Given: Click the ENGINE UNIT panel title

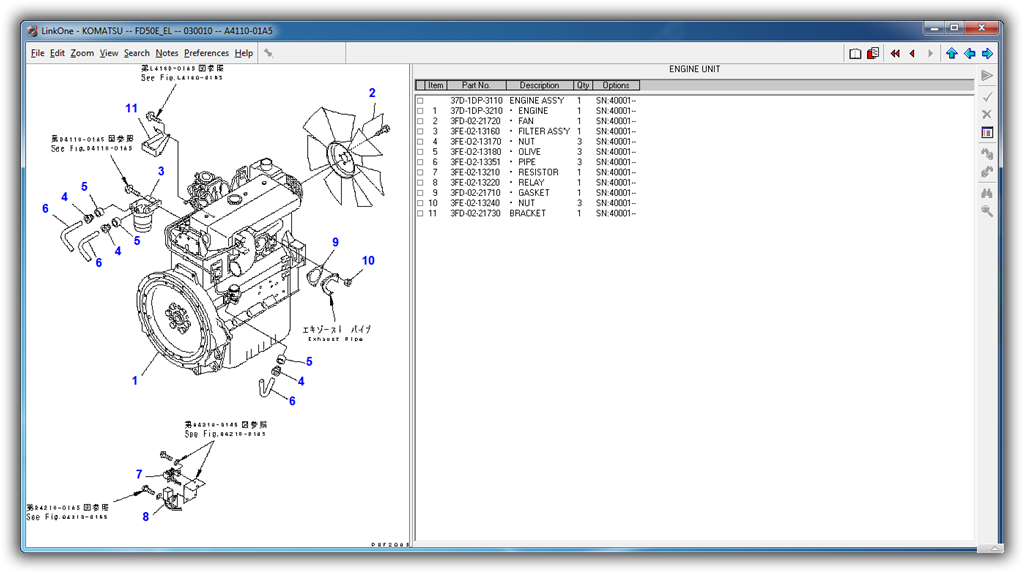Looking at the screenshot, I should point(694,69).
